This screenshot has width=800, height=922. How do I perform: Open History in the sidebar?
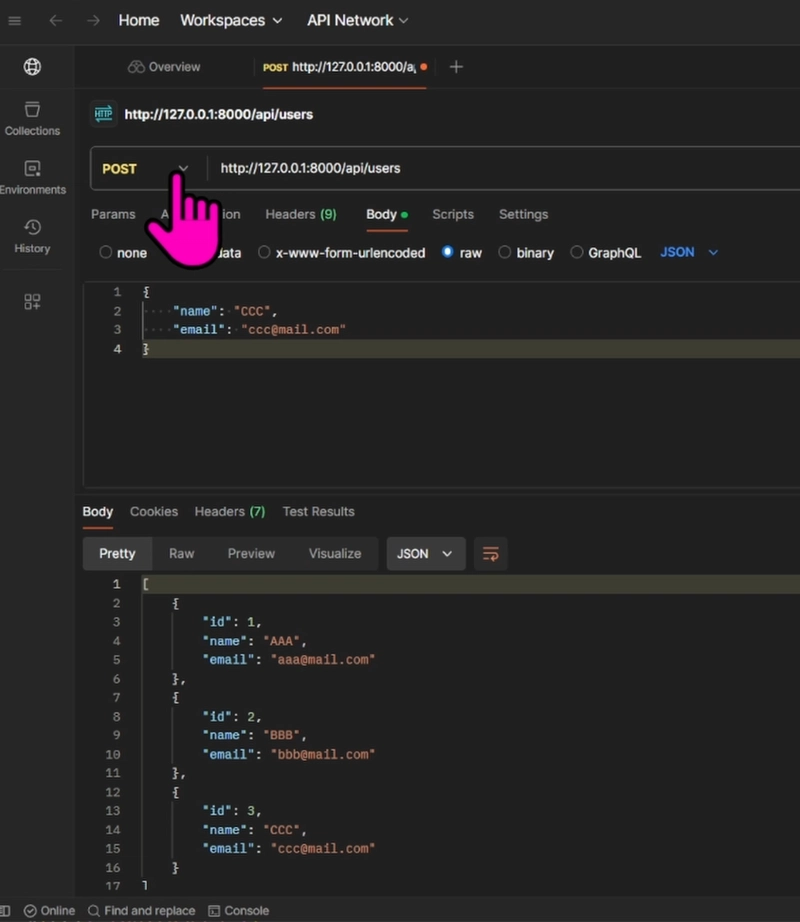(x=32, y=236)
